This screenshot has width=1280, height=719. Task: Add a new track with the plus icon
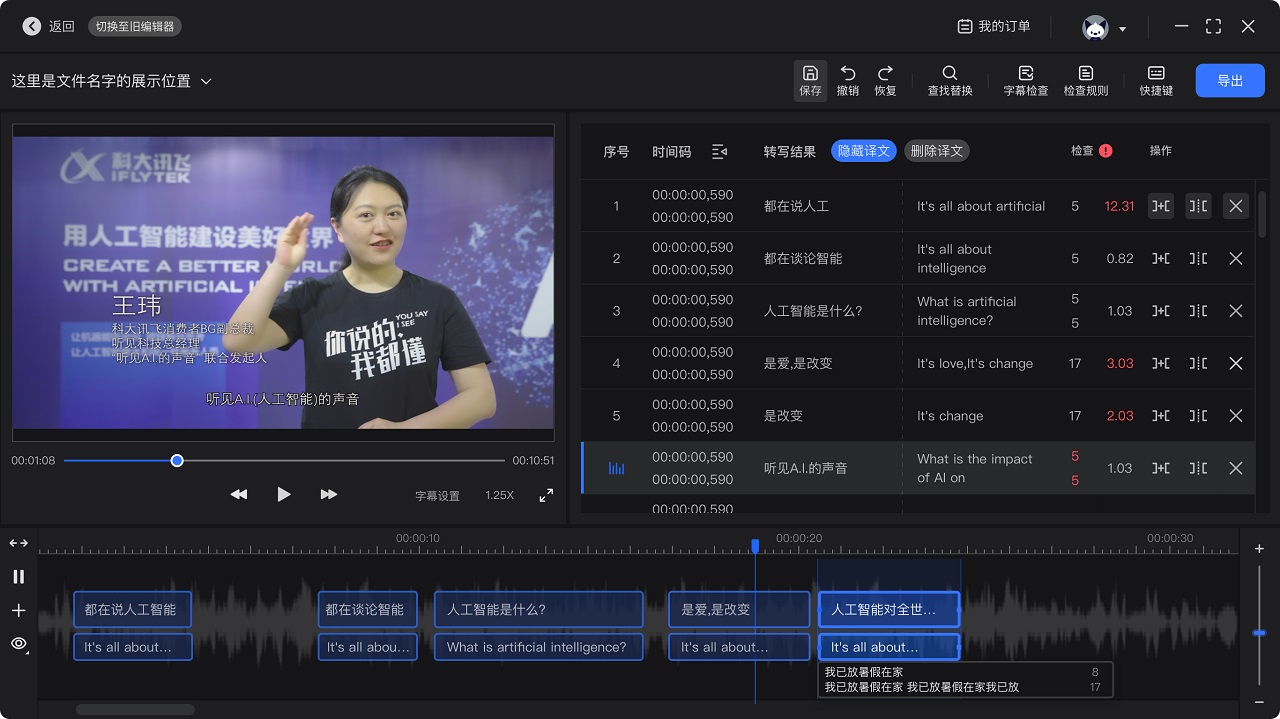click(18, 610)
